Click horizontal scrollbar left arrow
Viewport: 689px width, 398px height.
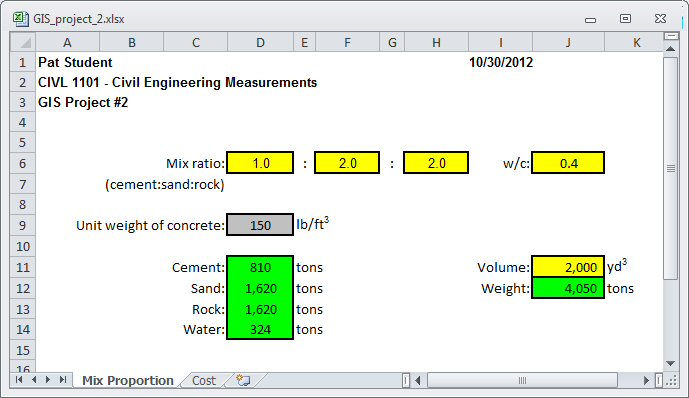(x=418, y=380)
